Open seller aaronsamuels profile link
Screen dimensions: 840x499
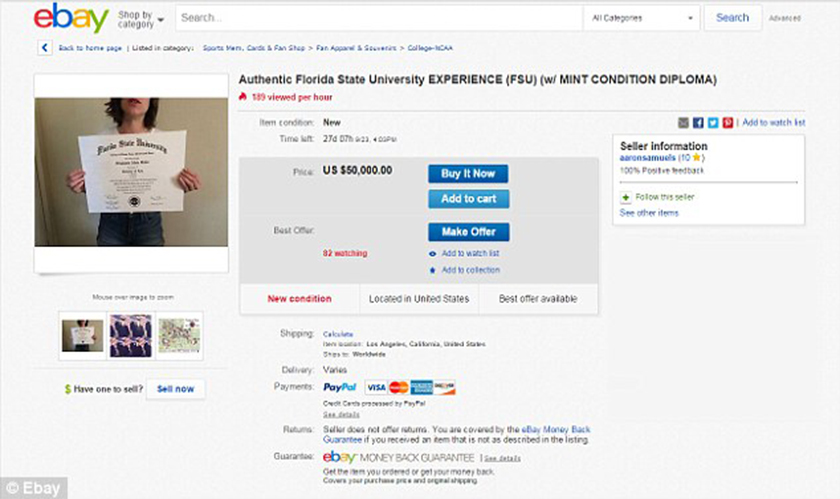647,158
